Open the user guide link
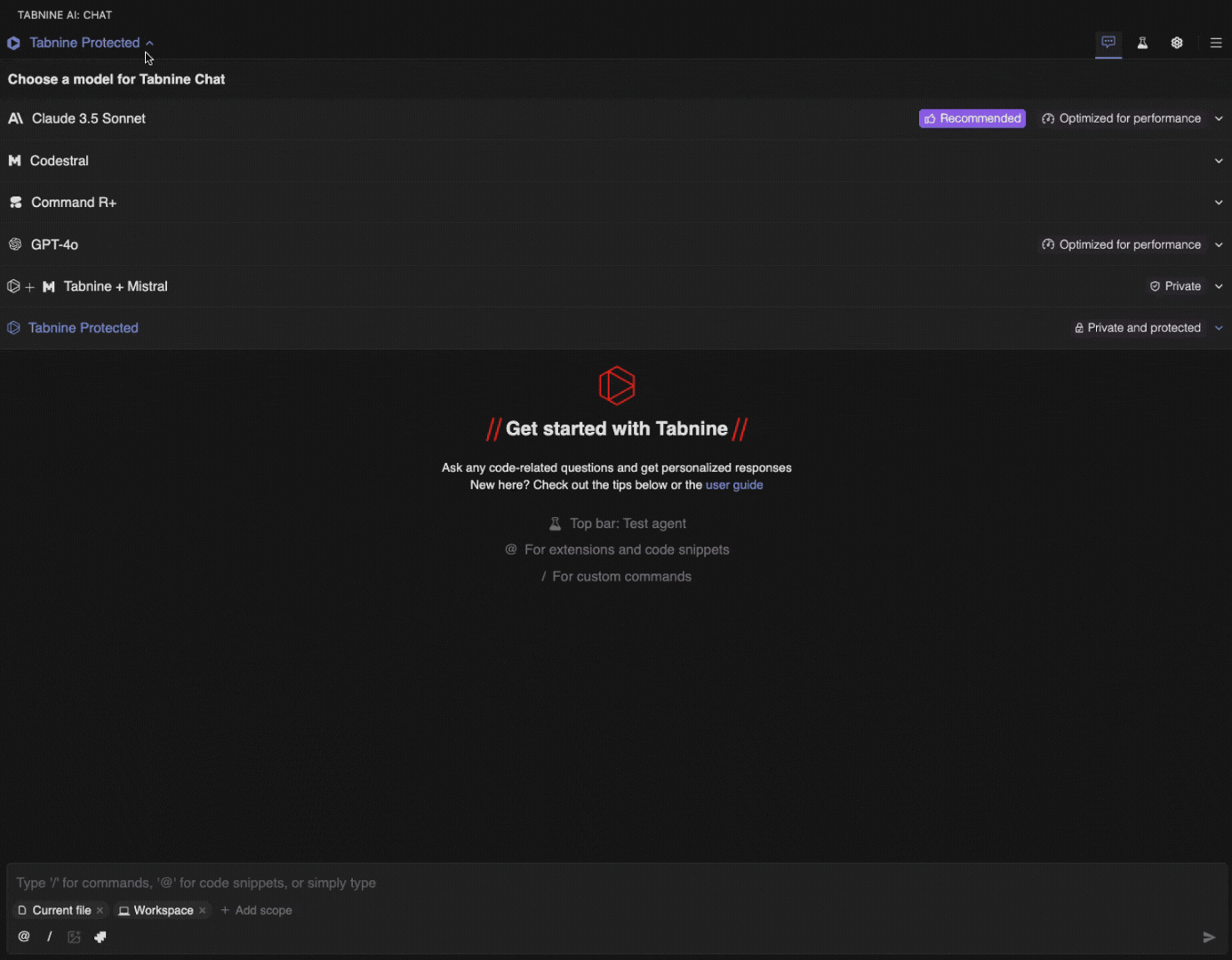This screenshot has height=960, width=1232. click(733, 485)
